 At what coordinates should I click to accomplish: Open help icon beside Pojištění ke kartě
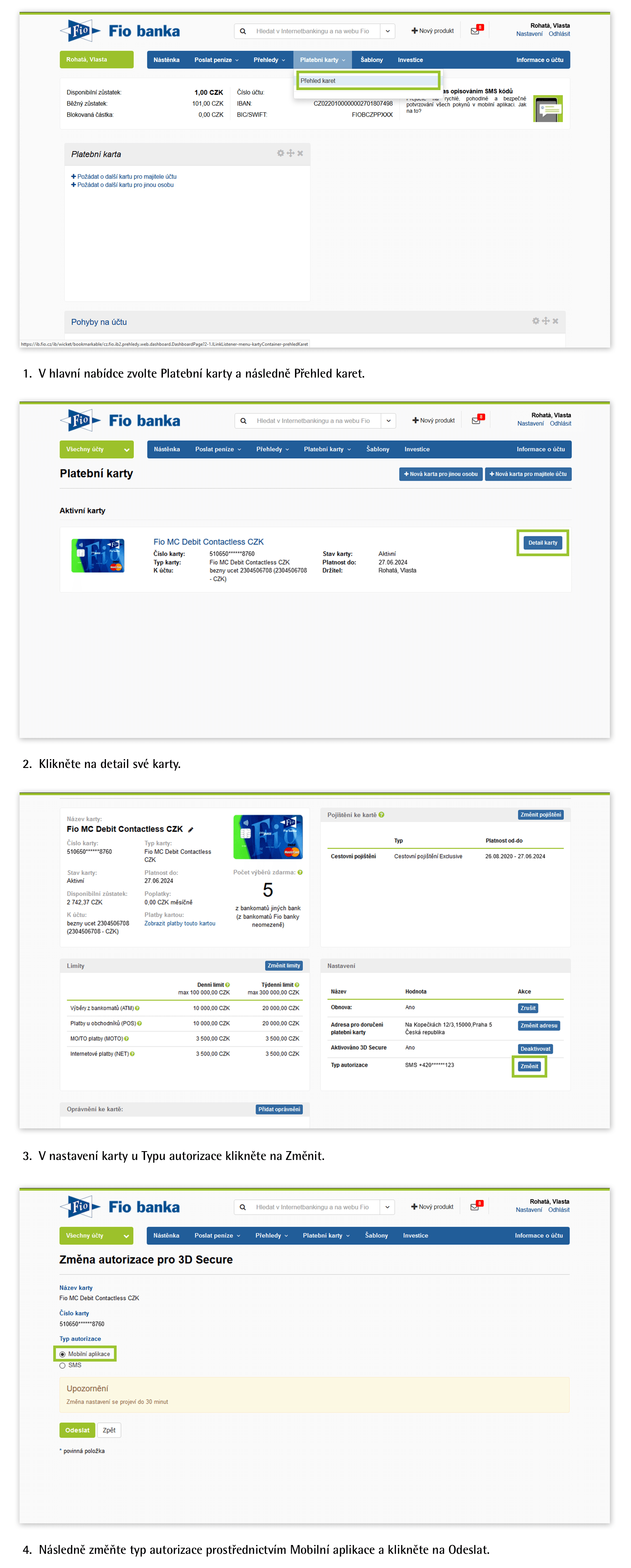381,814
